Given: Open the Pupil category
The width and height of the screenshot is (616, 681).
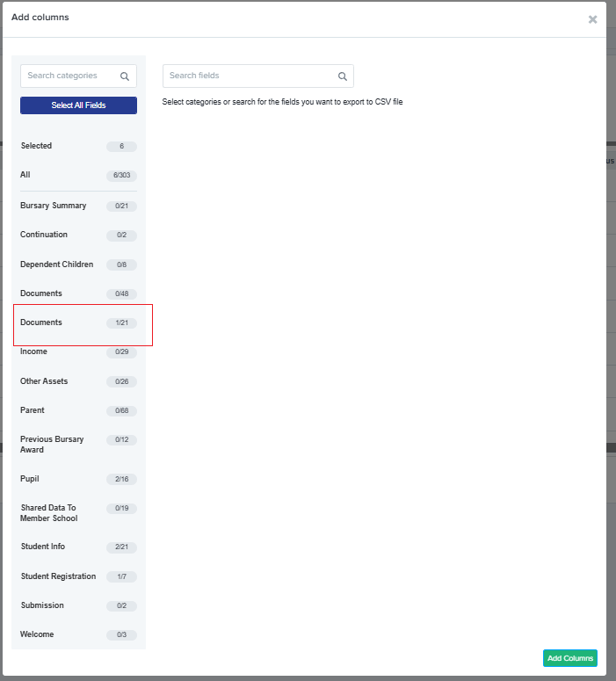Looking at the screenshot, I should click(78, 479).
